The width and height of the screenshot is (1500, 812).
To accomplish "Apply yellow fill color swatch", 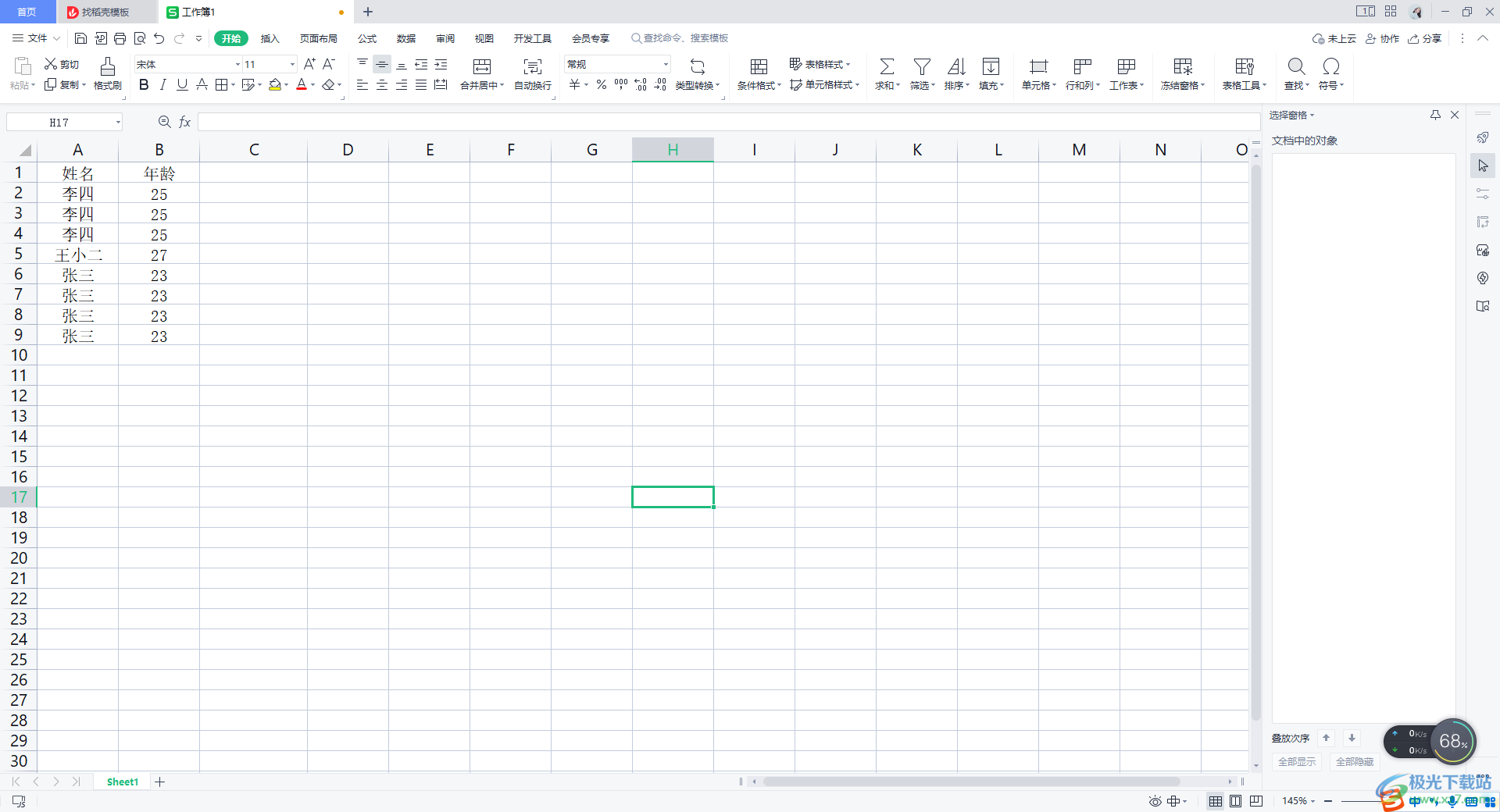I will 275,84.
